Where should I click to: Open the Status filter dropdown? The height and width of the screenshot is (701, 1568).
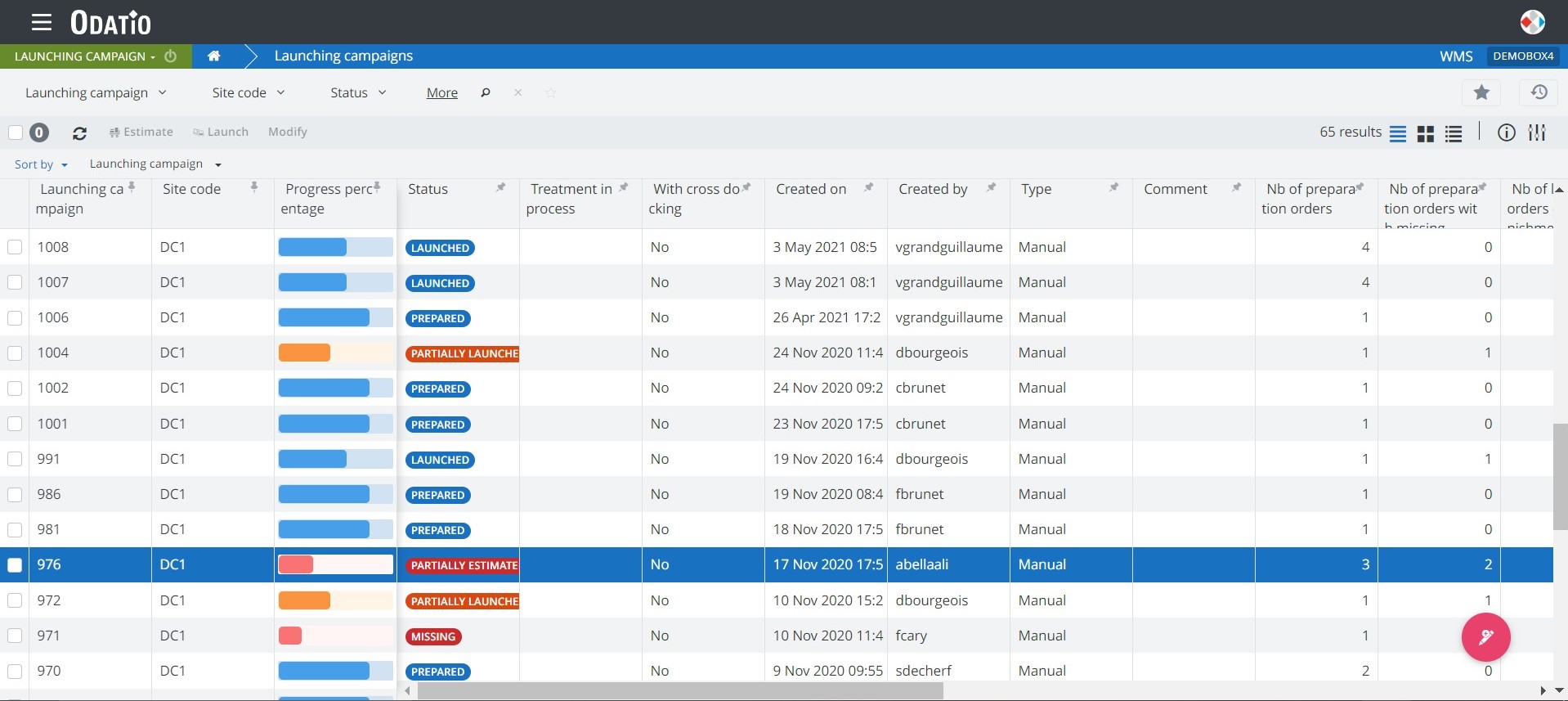(358, 92)
